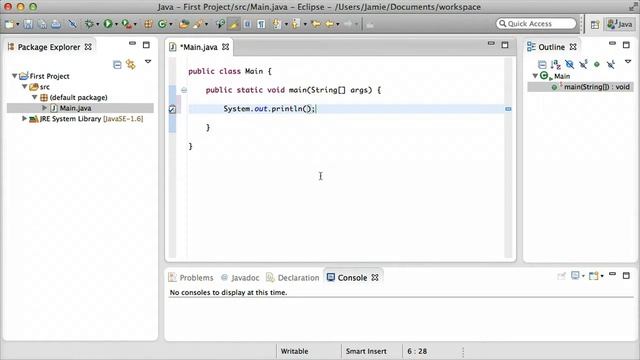Collapse All in the Outline view
The image size is (640, 360).
tap(542, 64)
